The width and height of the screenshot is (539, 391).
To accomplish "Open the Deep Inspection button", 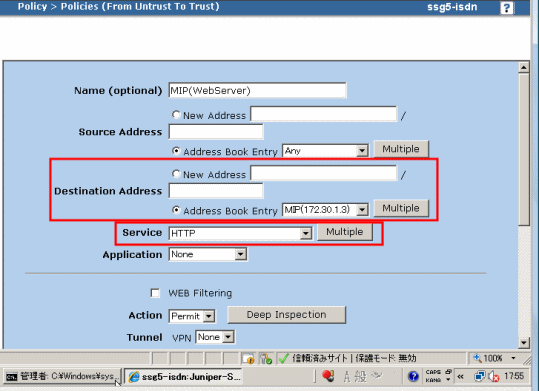I will [x=286, y=315].
